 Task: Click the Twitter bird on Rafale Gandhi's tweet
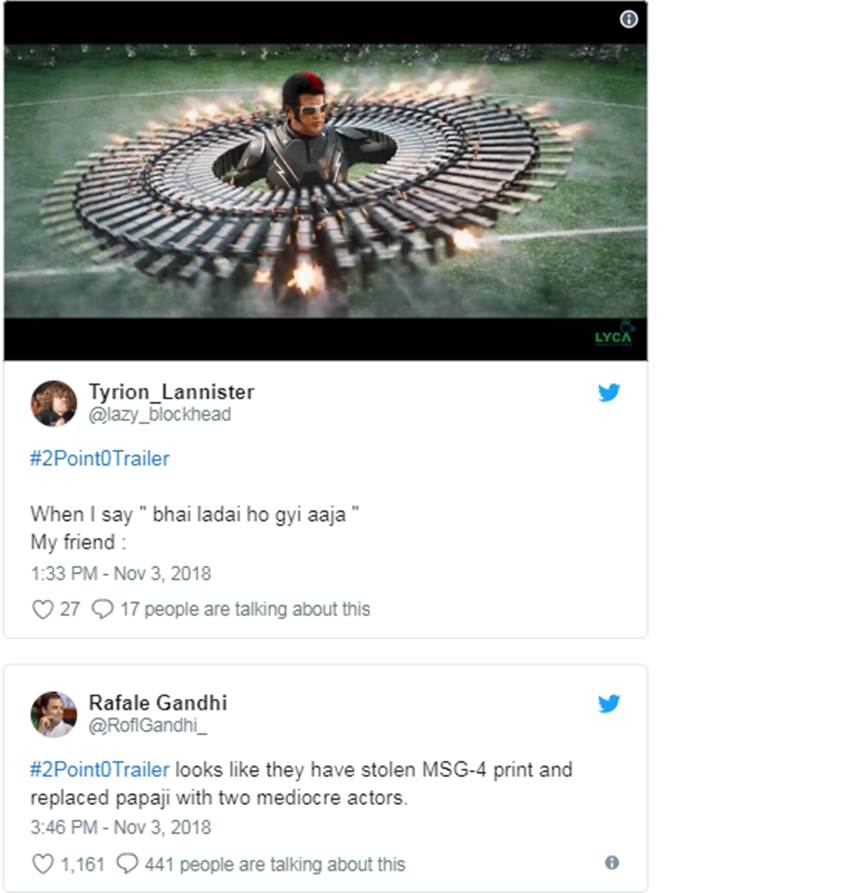click(x=609, y=704)
